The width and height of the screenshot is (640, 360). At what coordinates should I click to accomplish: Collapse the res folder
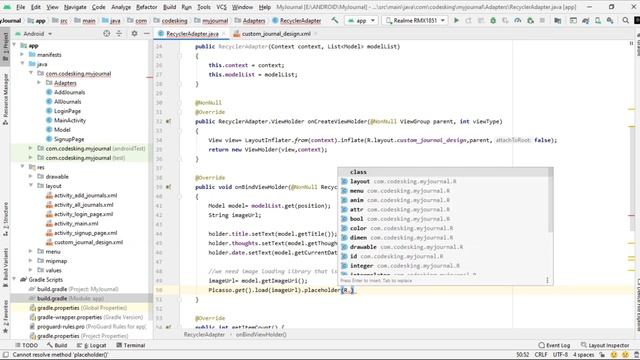tap(22, 167)
